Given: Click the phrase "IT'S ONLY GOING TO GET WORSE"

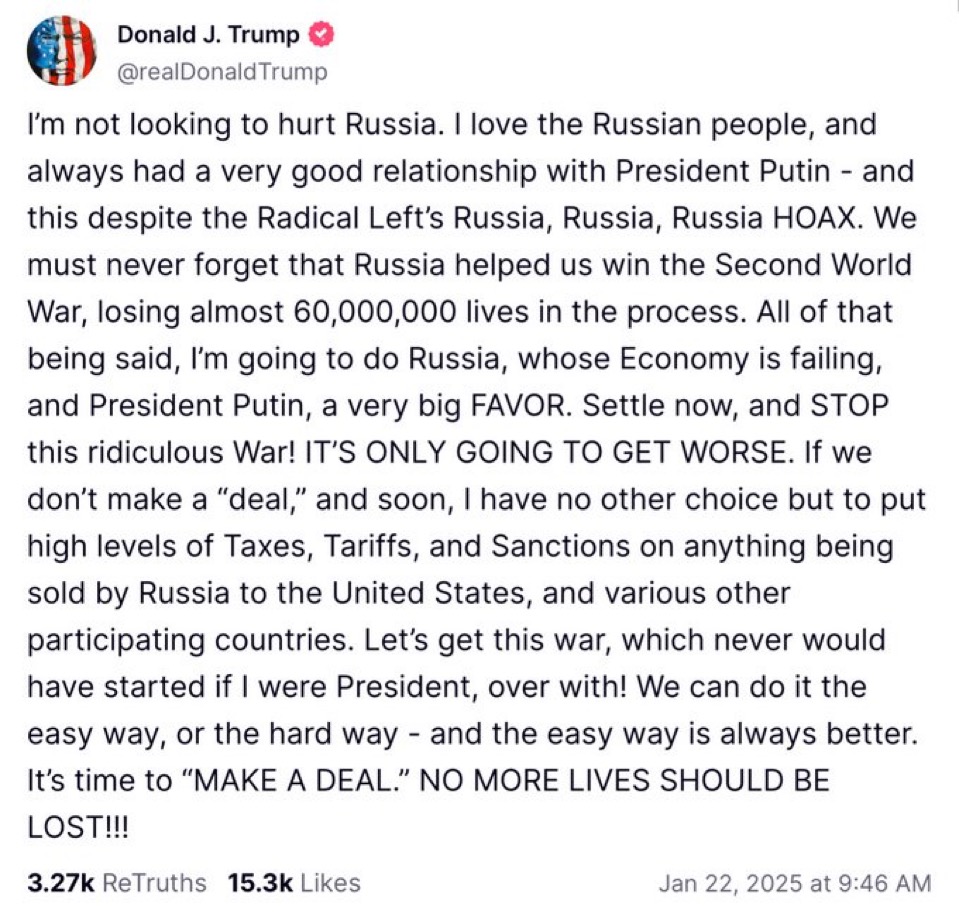Looking at the screenshot, I should click(x=546, y=451).
